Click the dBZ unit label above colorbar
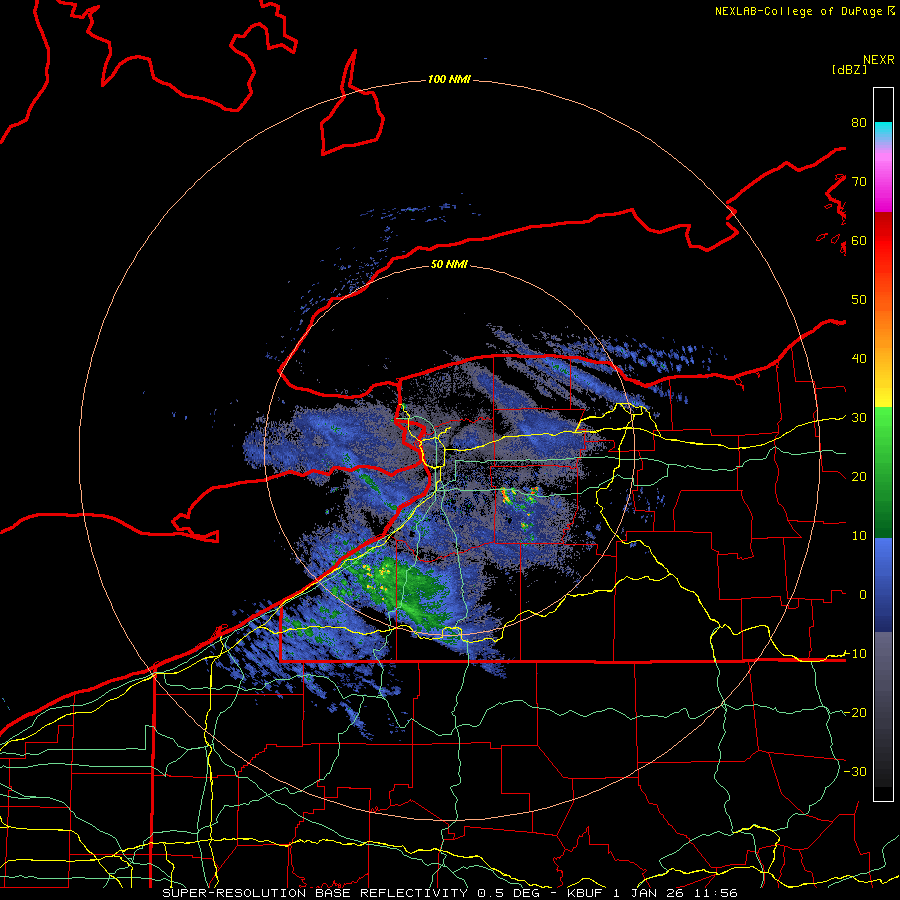Screen dimensions: 900x900 click(849, 70)
